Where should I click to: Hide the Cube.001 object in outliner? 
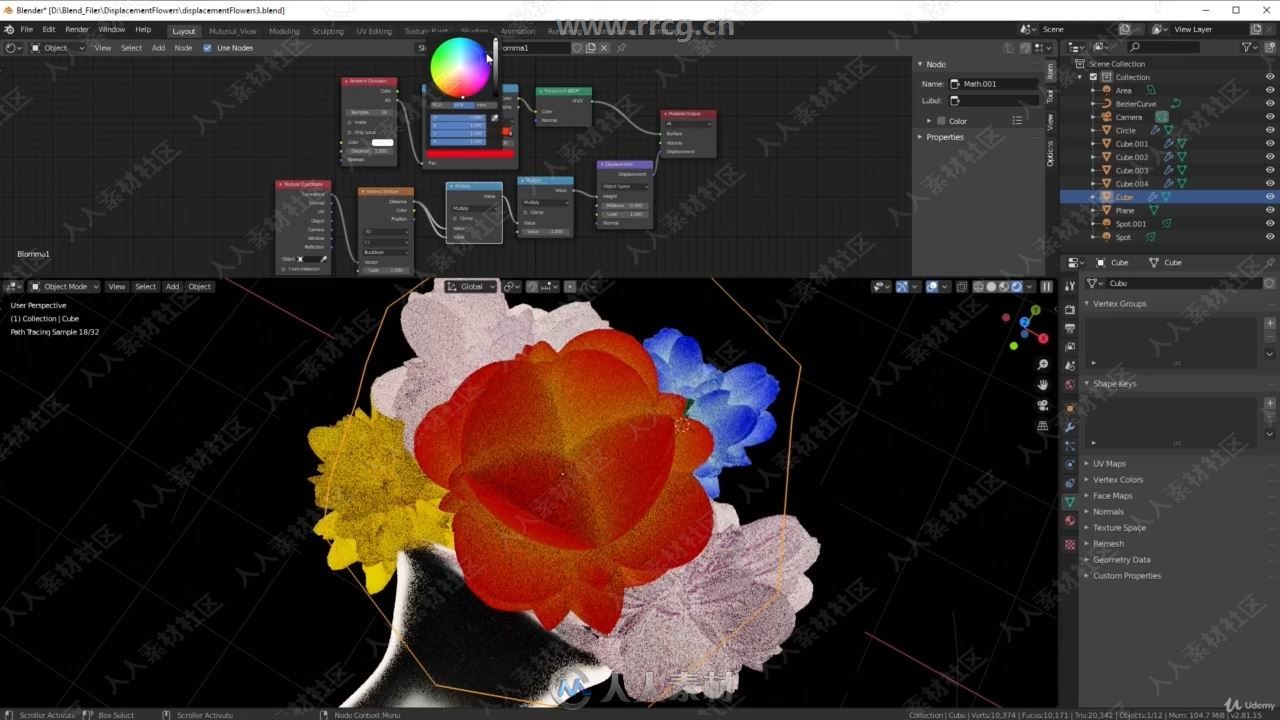point(1270,144)
